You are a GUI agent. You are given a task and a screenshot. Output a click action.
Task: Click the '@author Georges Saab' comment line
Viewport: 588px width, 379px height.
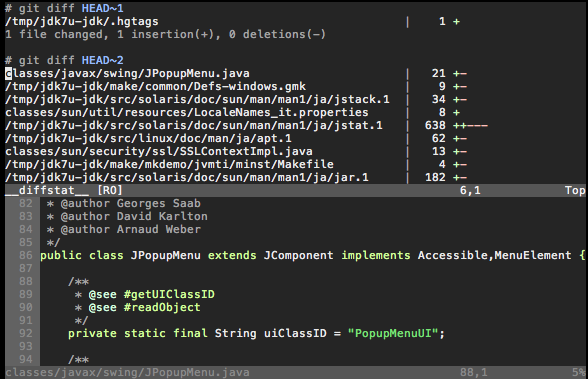[123, 204]
